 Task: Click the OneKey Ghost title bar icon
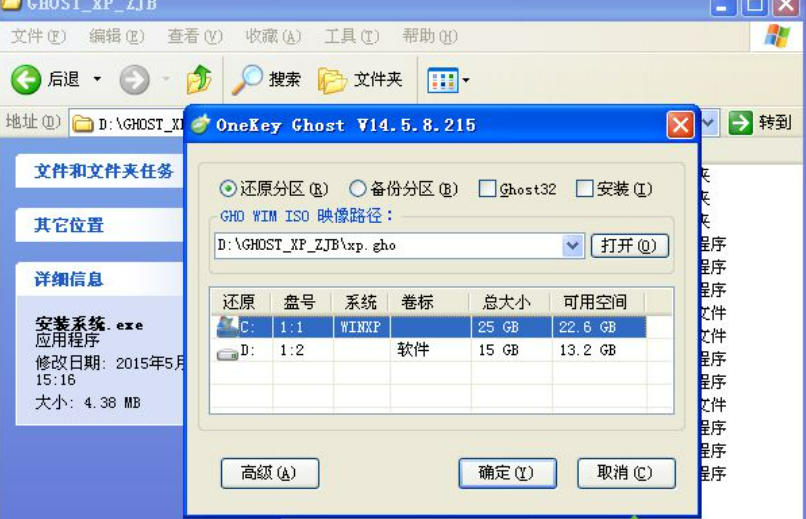200,124
